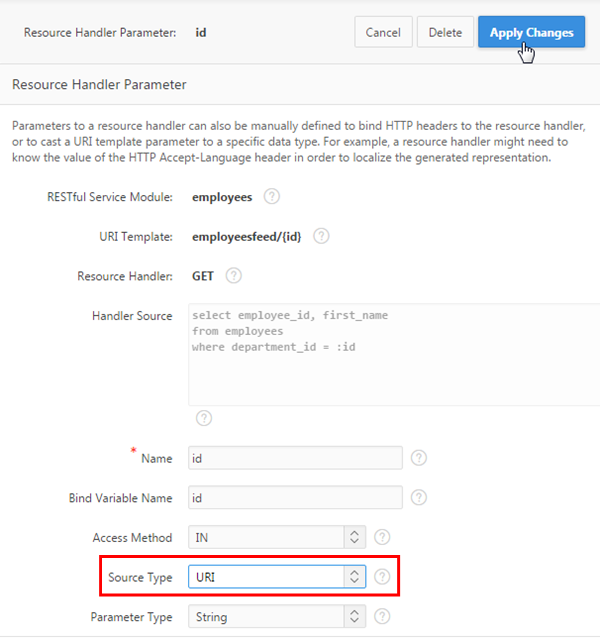Click help icon below Handler Source
Image resolution: width=600 pixels, height=638 pixels.
(204, 418)
